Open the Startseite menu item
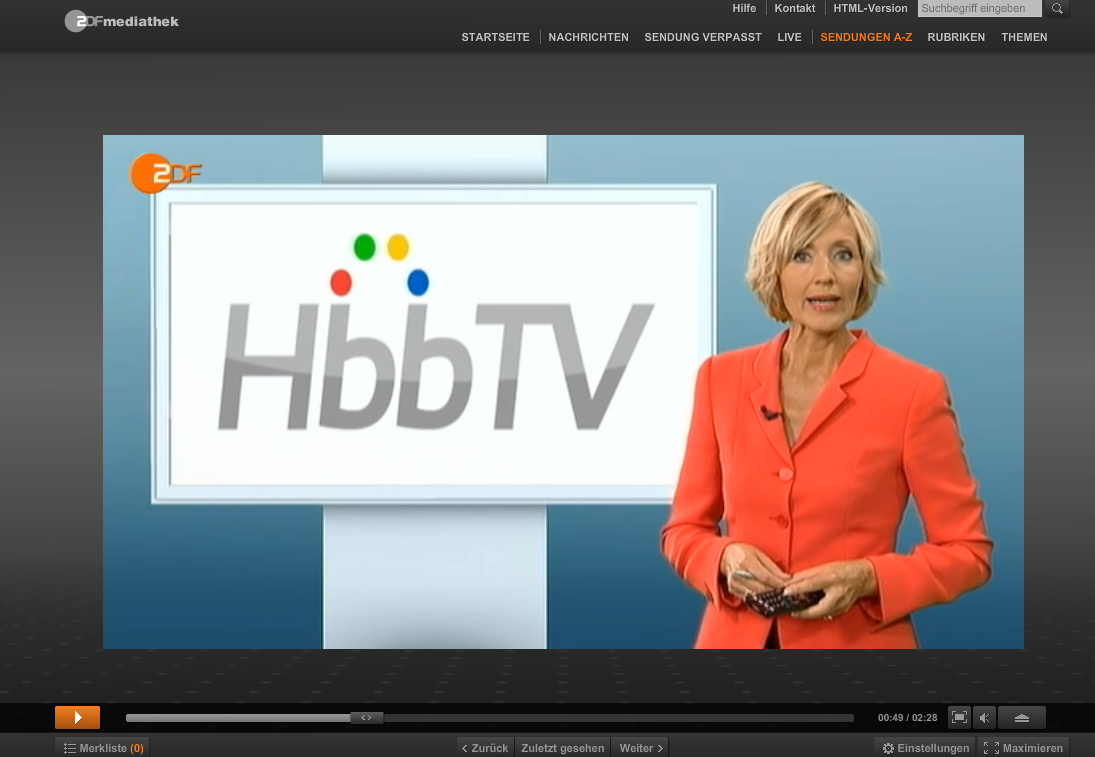Viewport: 1095px width, 757px height. [495, 37]
